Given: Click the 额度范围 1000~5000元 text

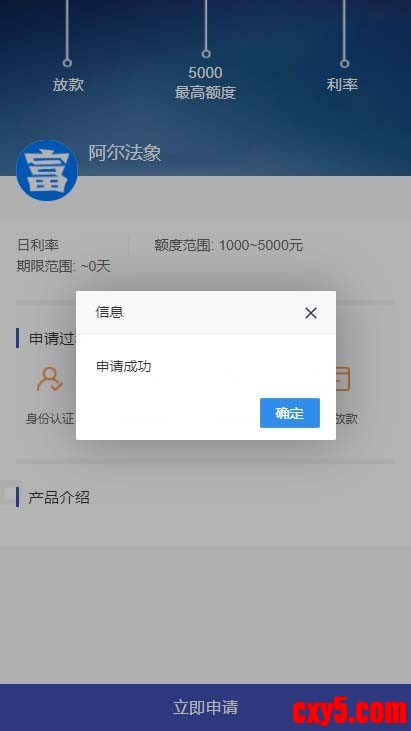Looking at the screenshot, I should coord(228,245).
